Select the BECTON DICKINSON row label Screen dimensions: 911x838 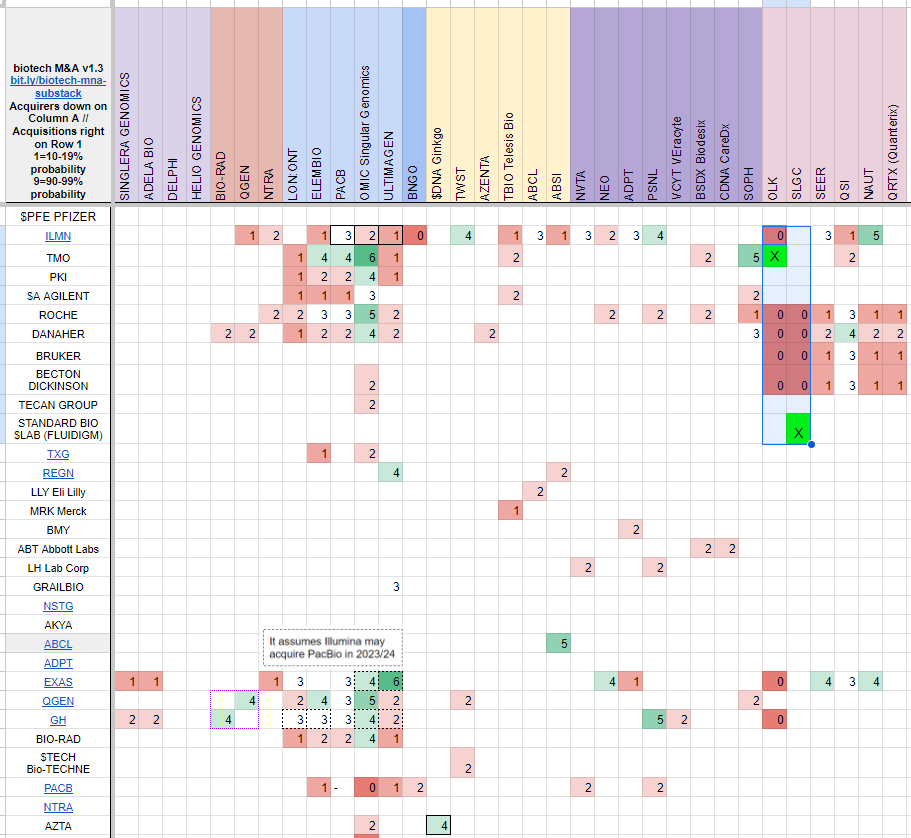pyautogui.click(x=58, y=380)
